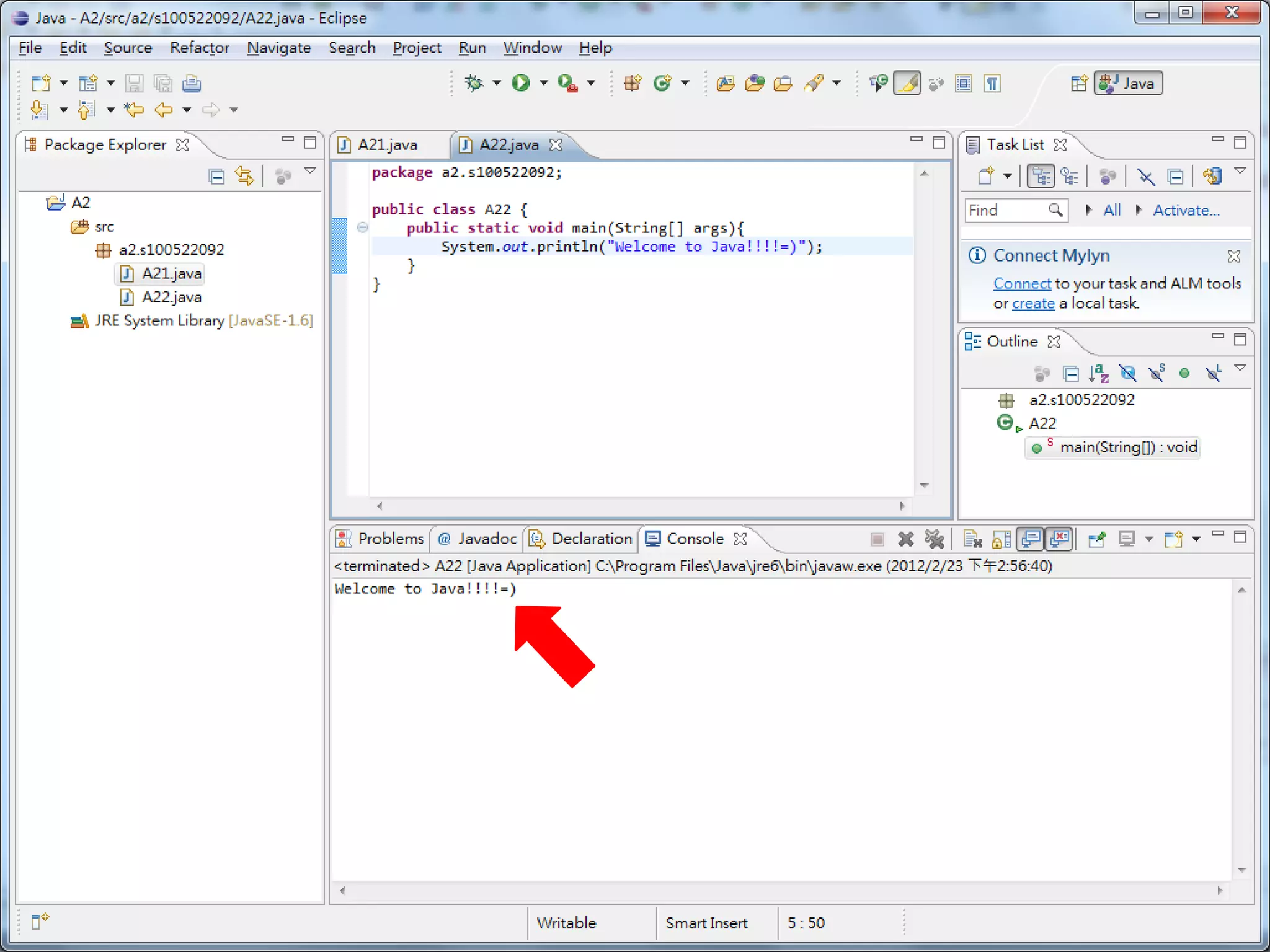Click the create local task link
Screen dimensions: 1270x952
coord(1032,304)
